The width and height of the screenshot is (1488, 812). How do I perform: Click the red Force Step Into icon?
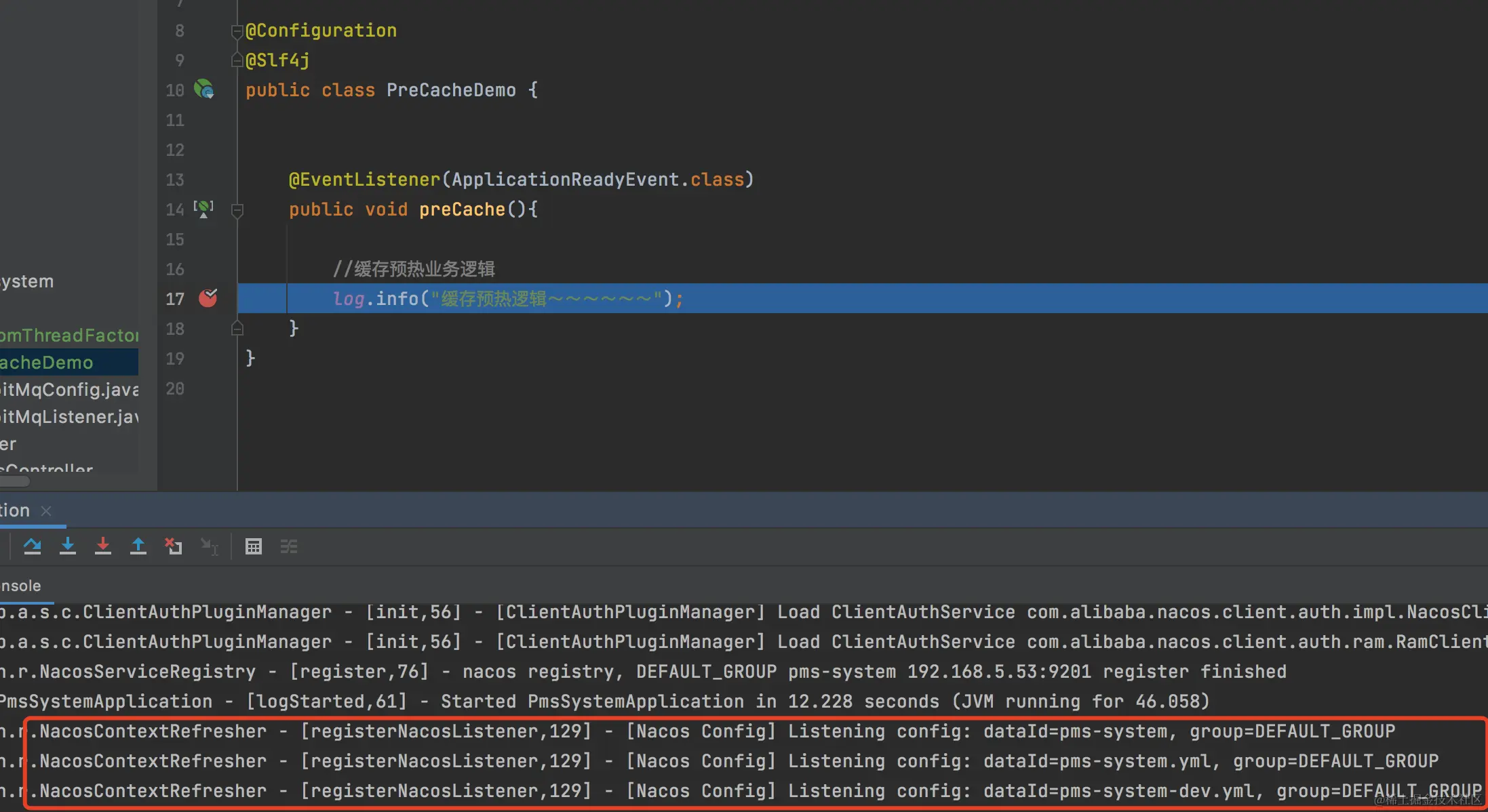pos(103,546)
